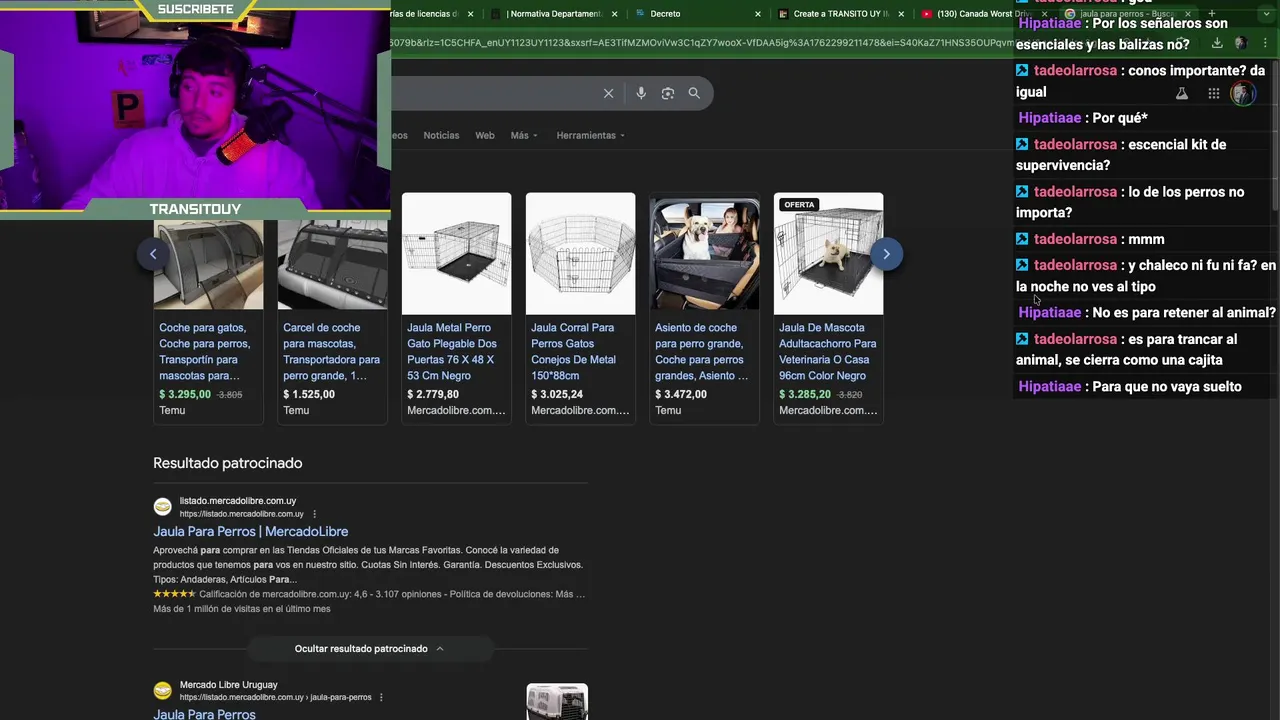Screen dimensions: 1280x720
Task: Open Google apps grid
Action: click(x=1213, y=93)
